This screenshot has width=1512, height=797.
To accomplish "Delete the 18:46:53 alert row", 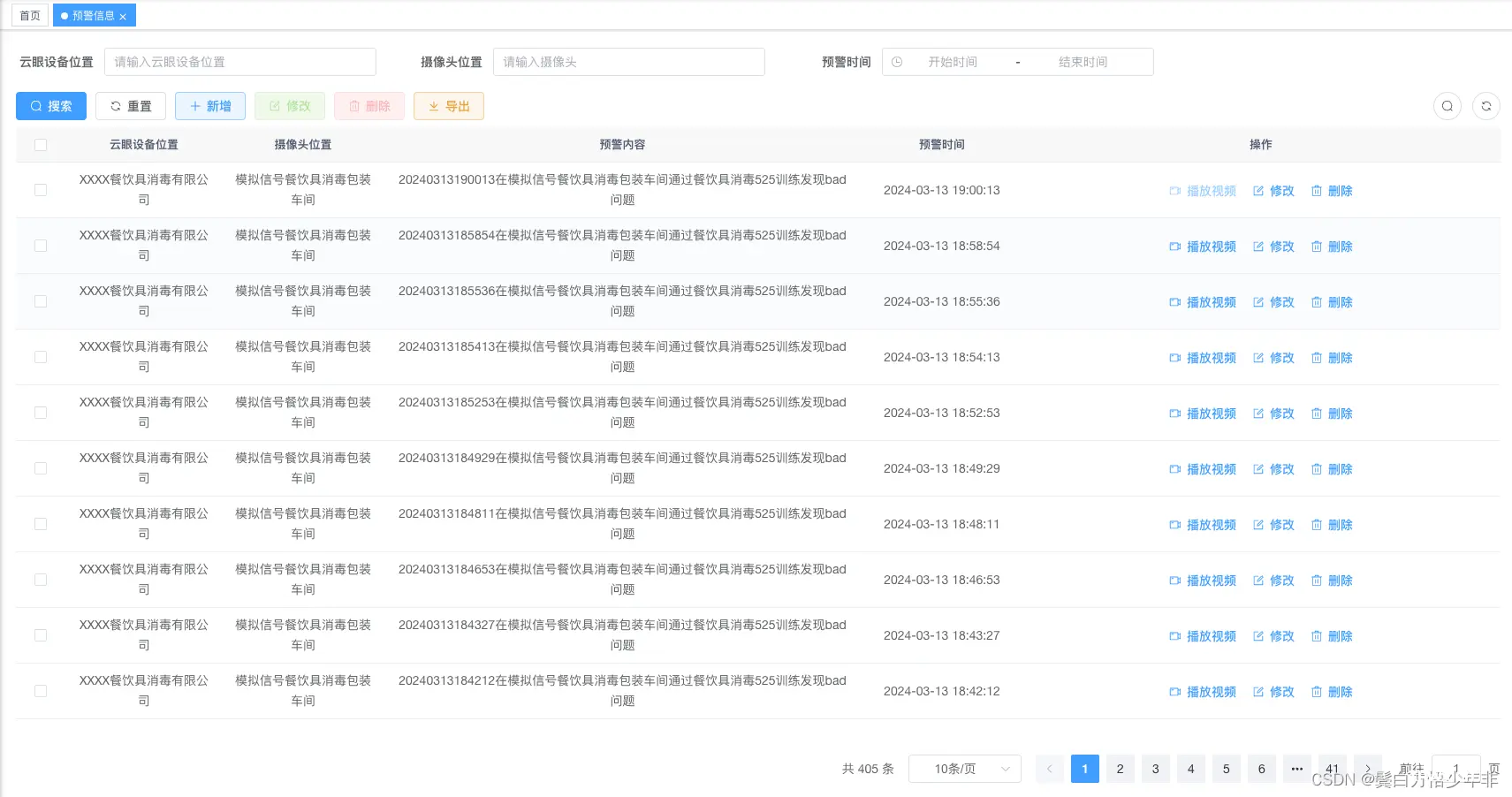I will 1332,581.
